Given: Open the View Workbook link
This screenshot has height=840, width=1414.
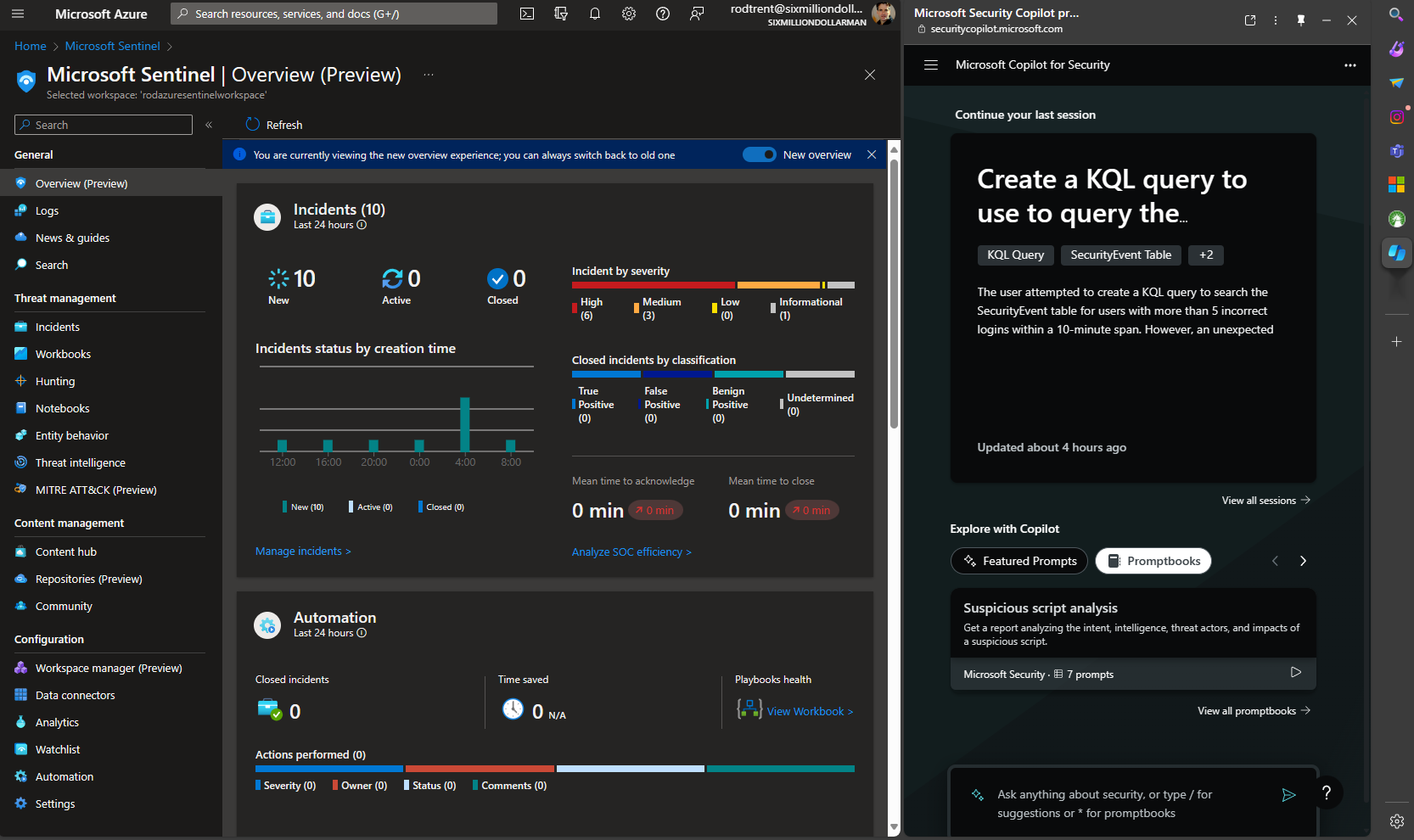Looking at the screenshot, I should (810, 711).
